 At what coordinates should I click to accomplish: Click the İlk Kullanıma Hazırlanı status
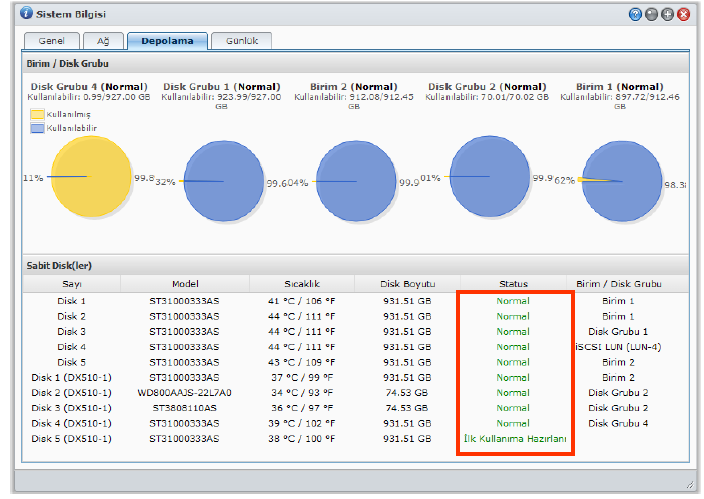coord(514,439)
